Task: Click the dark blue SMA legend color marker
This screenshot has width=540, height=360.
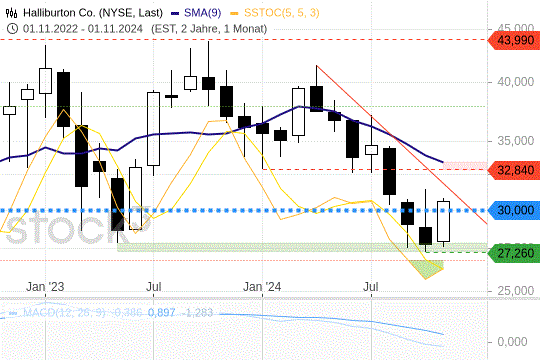Action: pyautogui.click(x=175, y=14)
